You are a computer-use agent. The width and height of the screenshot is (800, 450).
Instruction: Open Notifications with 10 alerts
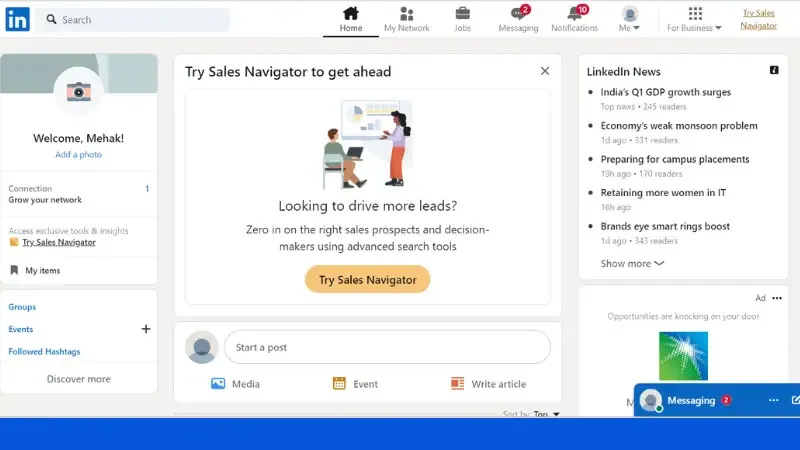coord(574,19)
